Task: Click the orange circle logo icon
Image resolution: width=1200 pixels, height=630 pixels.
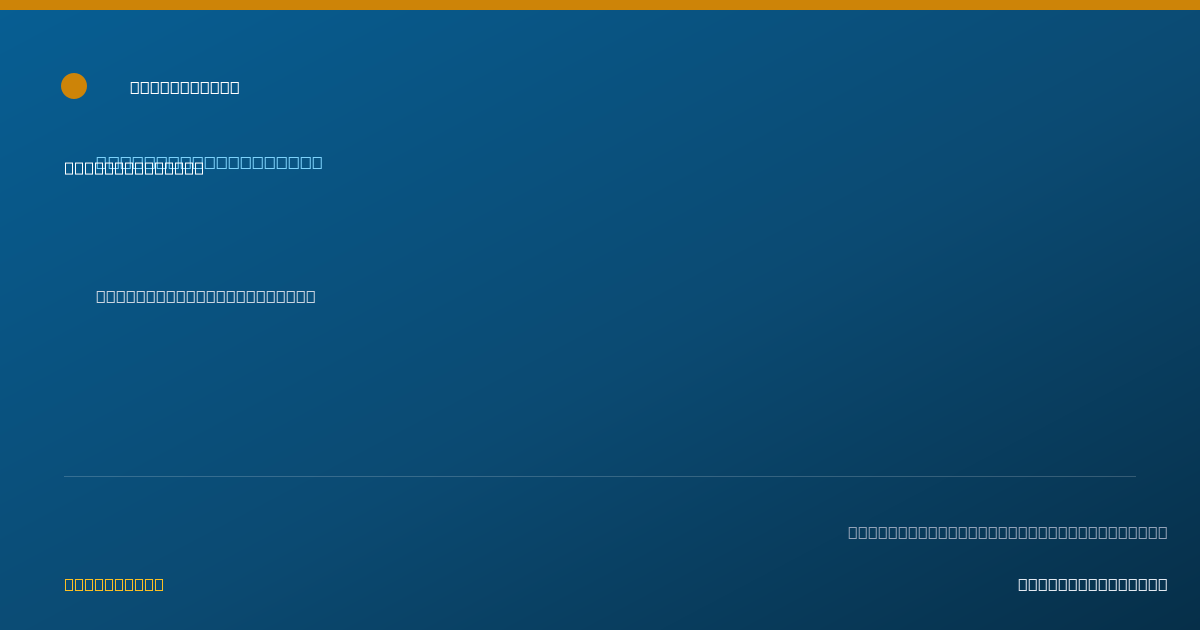Action: (x=74, y=86)
